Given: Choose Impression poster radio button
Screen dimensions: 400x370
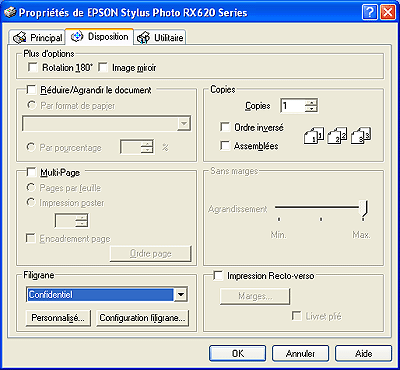Looking at the screenshot, I should click(x=31, y=202).
